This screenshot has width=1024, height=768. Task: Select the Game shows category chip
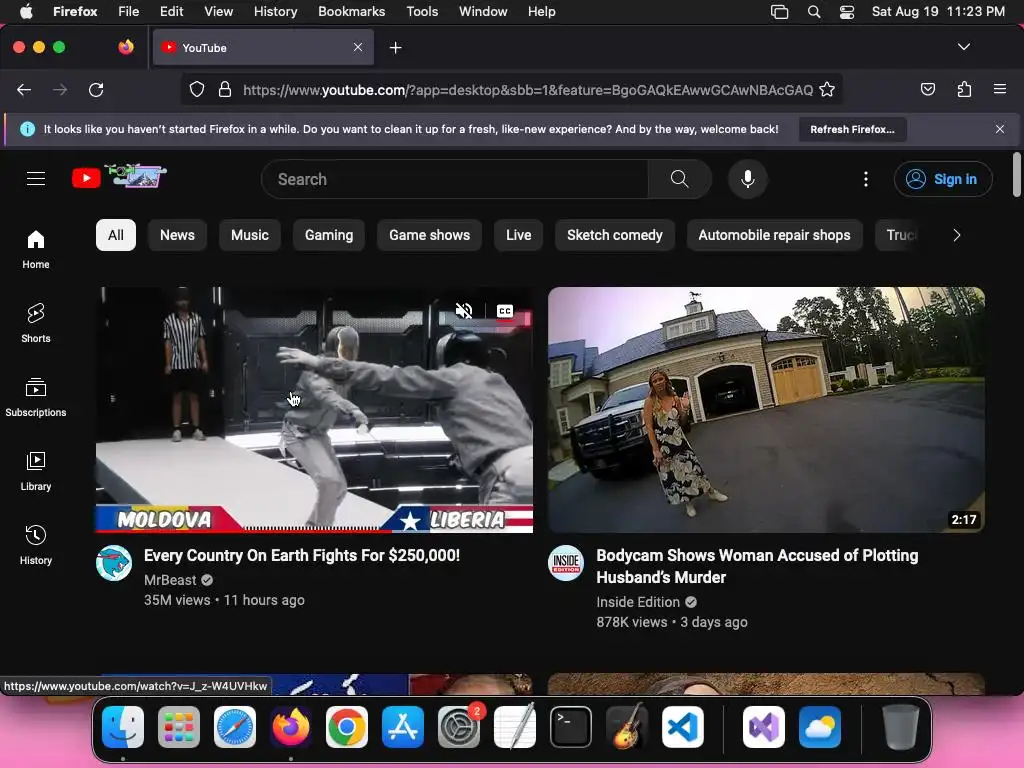click(429, 235)
